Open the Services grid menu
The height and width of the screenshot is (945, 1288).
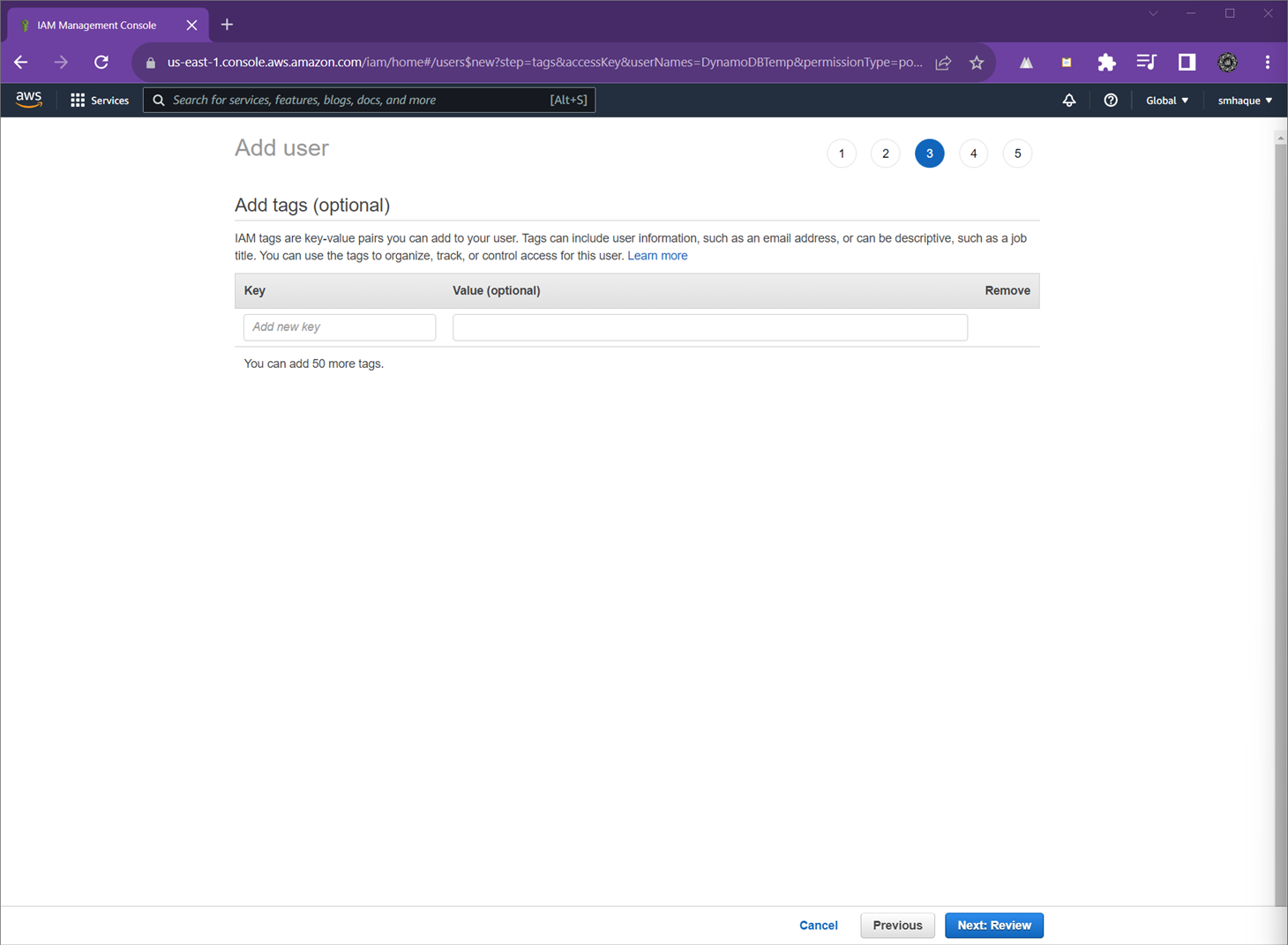click(99, 101)
